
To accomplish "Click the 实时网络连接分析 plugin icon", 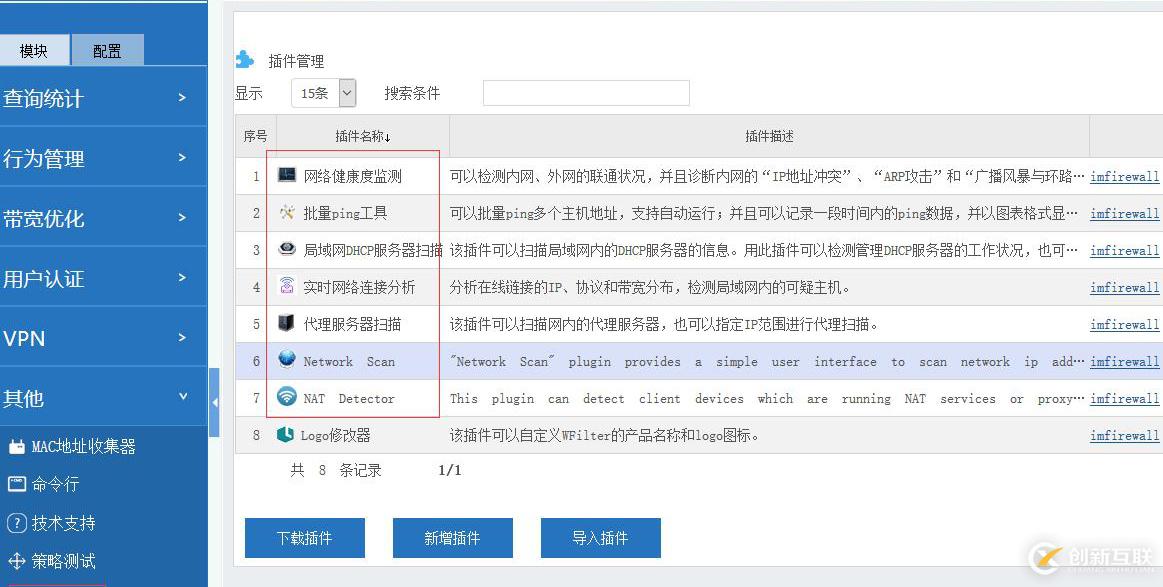I will (286, 286).
